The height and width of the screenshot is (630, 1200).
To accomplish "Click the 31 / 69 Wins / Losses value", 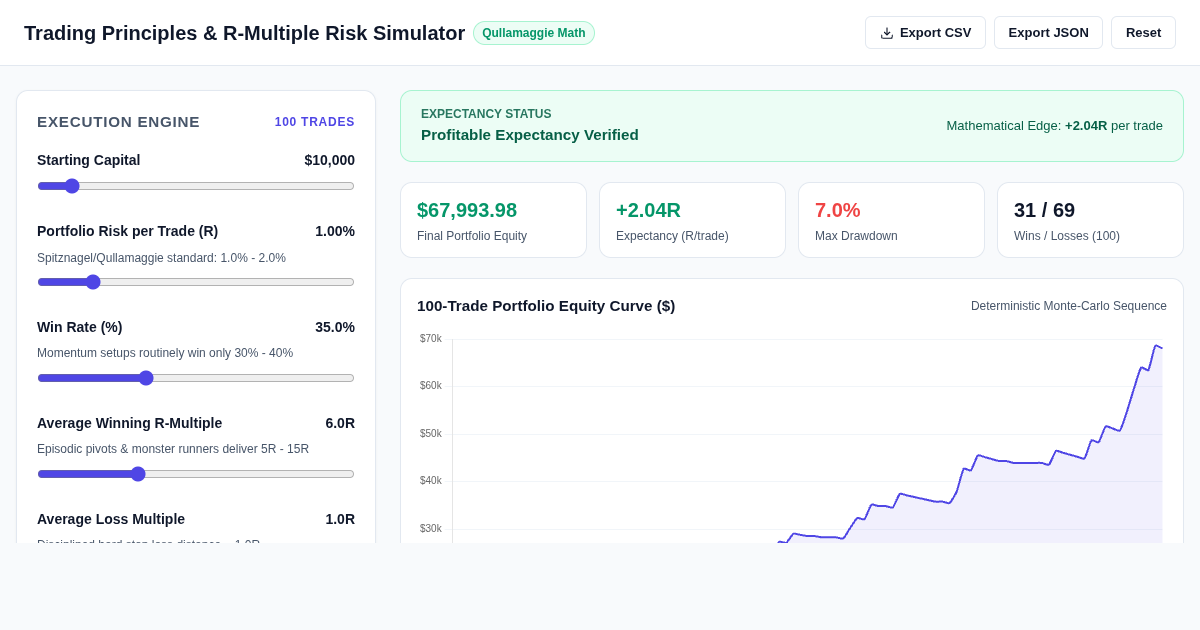I will pyautogui.click(x=1044, y=210).
